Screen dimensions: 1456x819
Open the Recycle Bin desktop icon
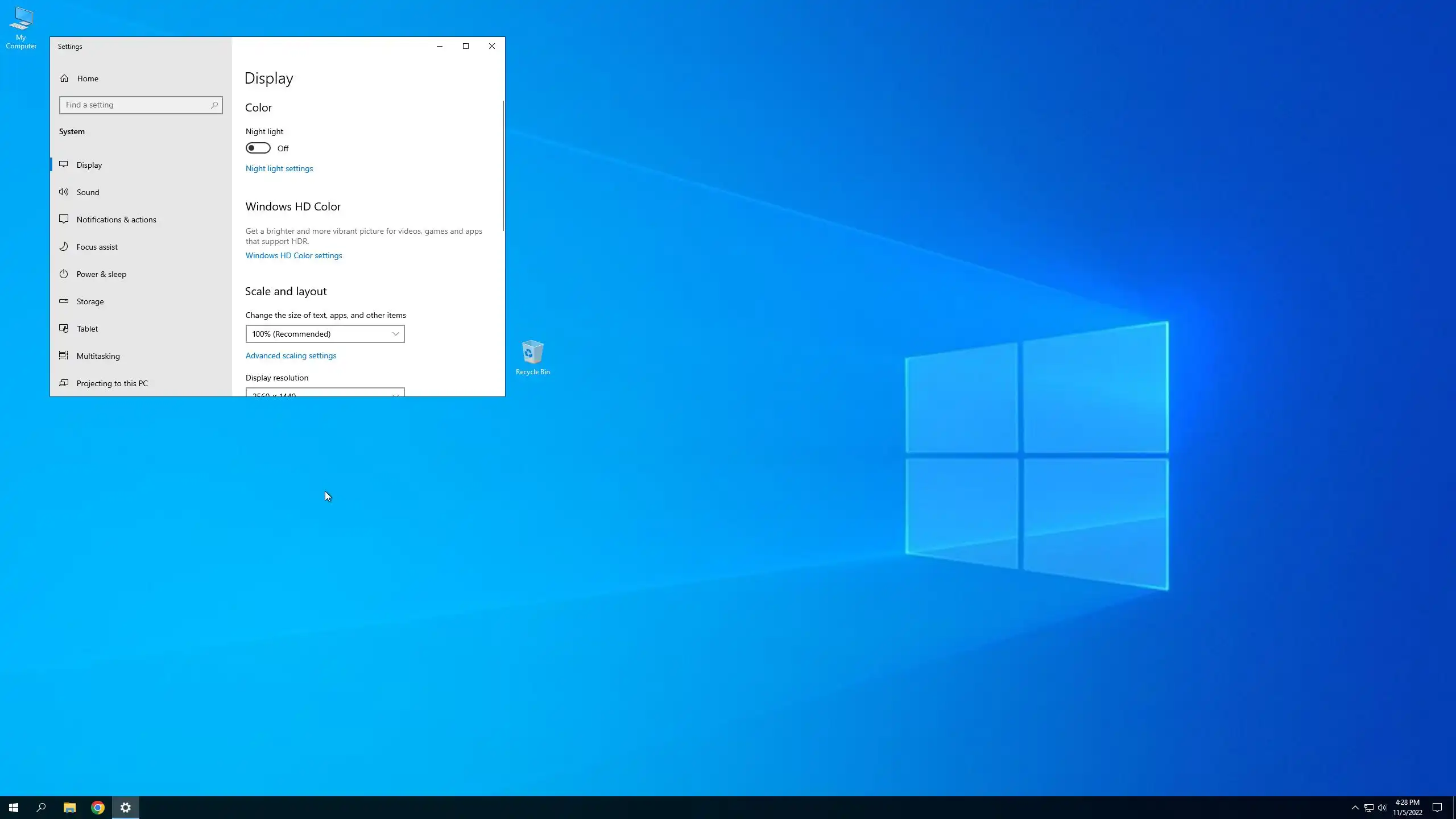(x=532, y=354)
